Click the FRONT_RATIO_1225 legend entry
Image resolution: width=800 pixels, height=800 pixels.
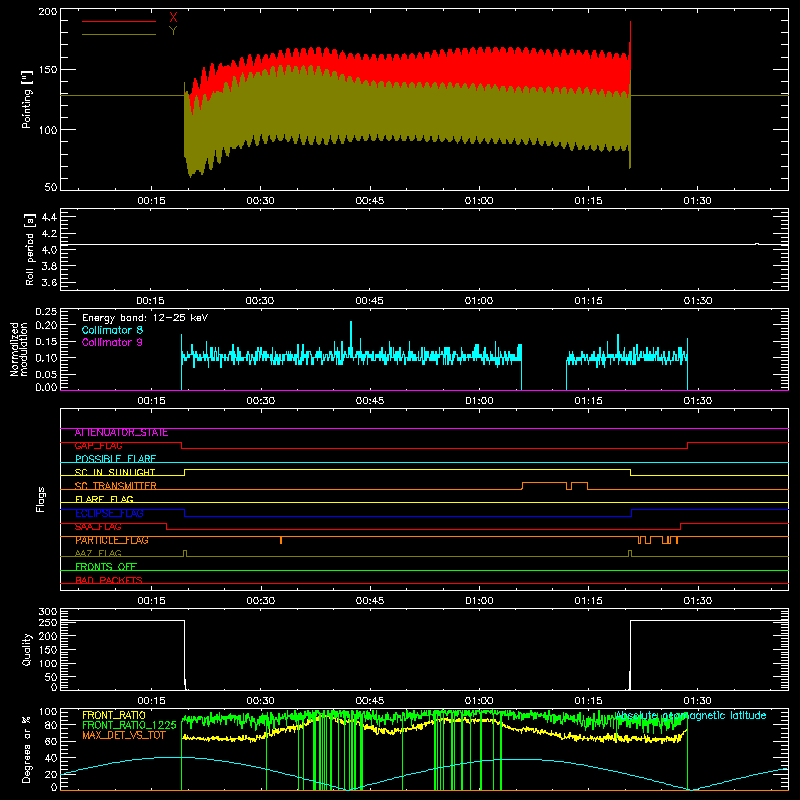pos(129,725)
